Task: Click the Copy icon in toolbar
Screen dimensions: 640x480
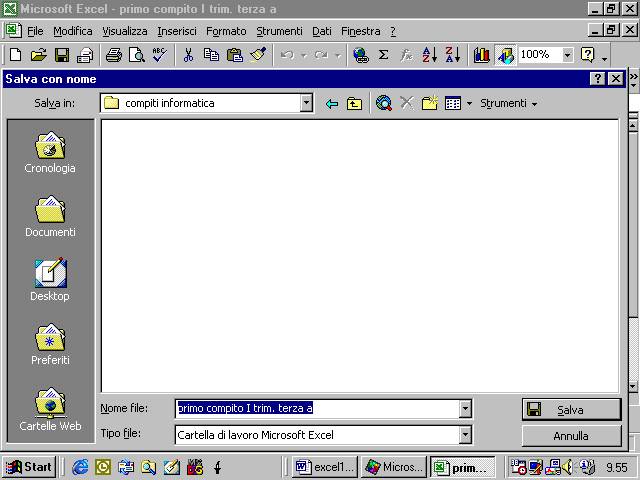Action: (211, 54)
